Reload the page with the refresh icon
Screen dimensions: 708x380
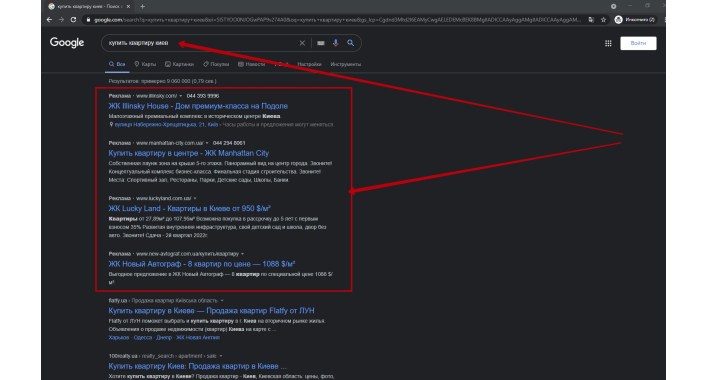73,20
